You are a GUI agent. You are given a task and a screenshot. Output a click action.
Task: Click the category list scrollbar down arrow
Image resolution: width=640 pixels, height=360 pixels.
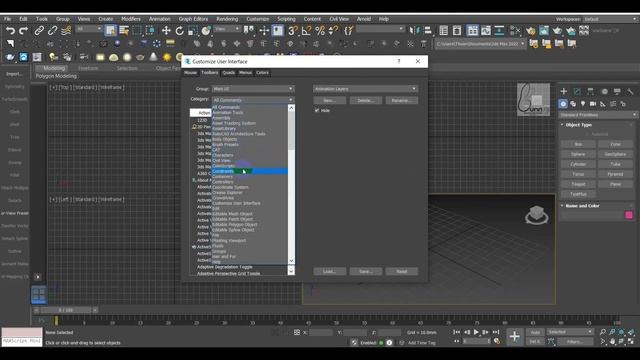pos(291,261)
